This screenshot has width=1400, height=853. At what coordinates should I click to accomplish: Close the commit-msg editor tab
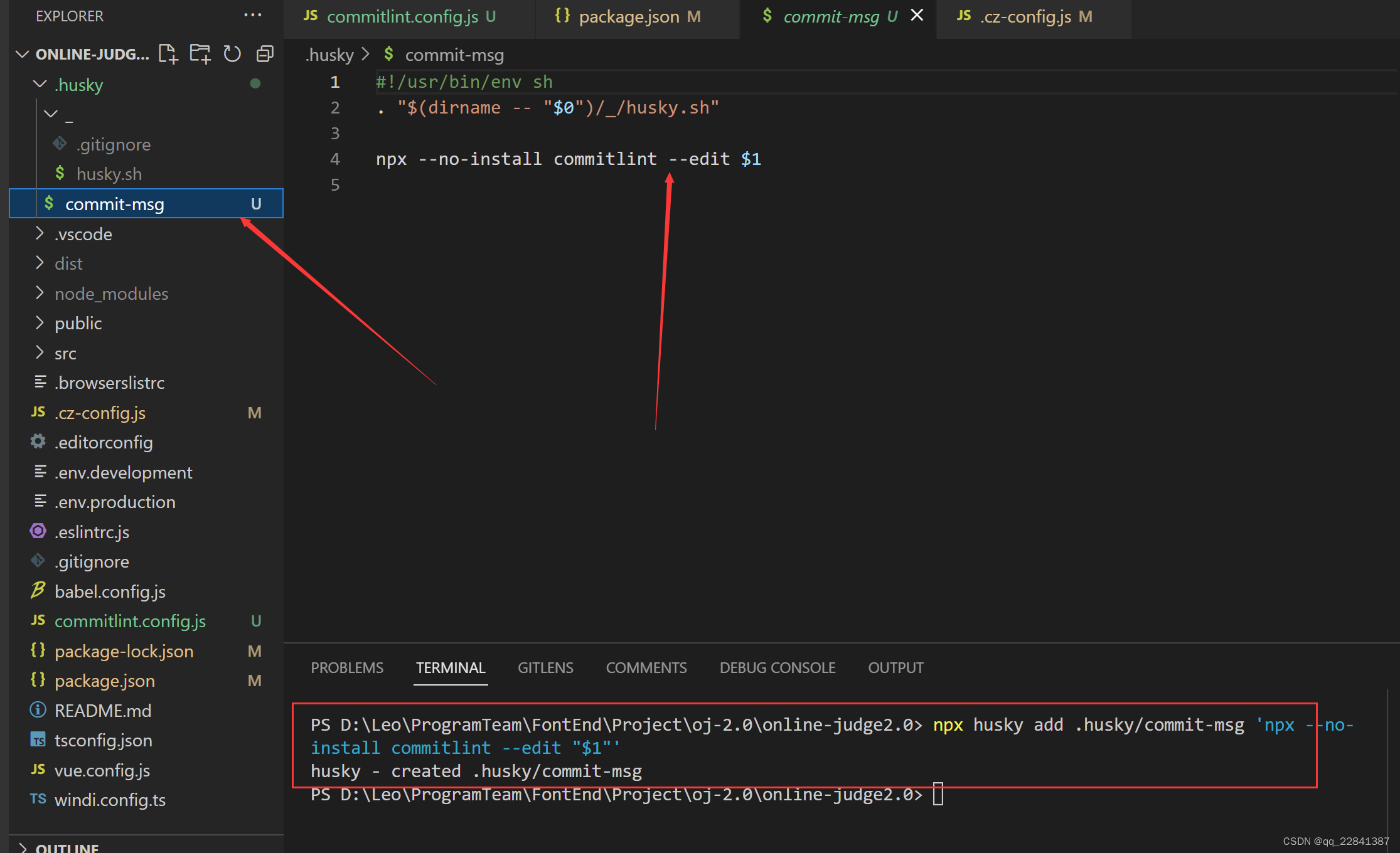tap(917, 15)
